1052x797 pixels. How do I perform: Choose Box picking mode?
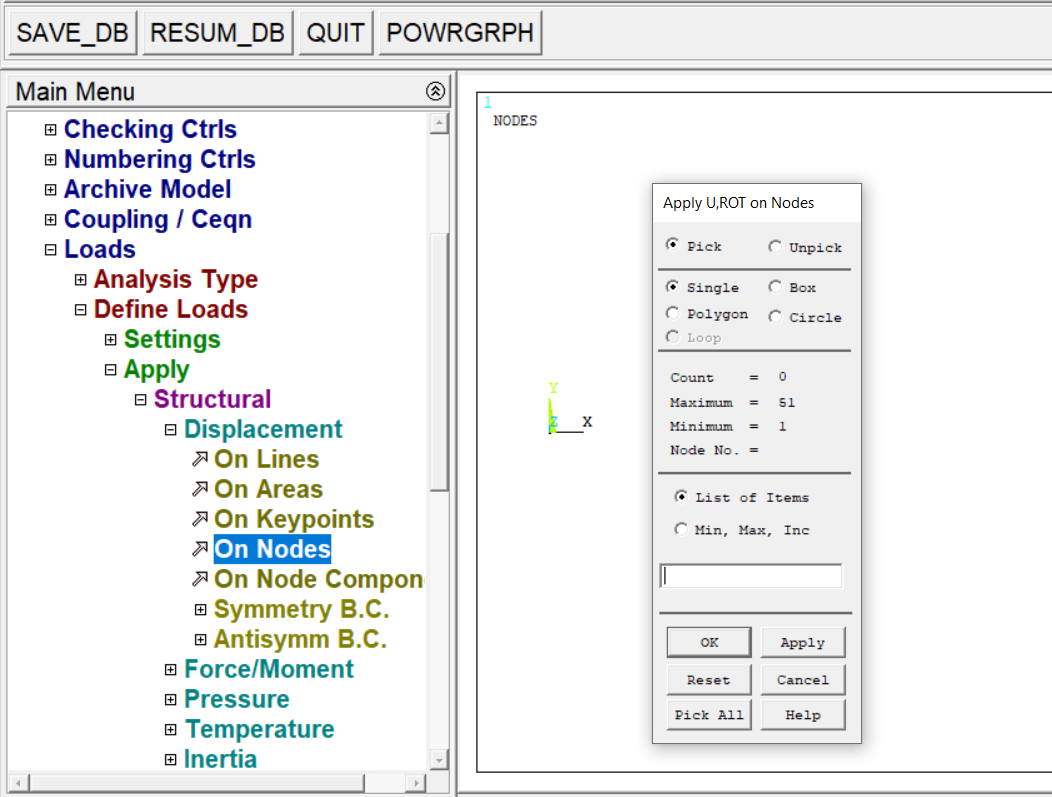775,286
